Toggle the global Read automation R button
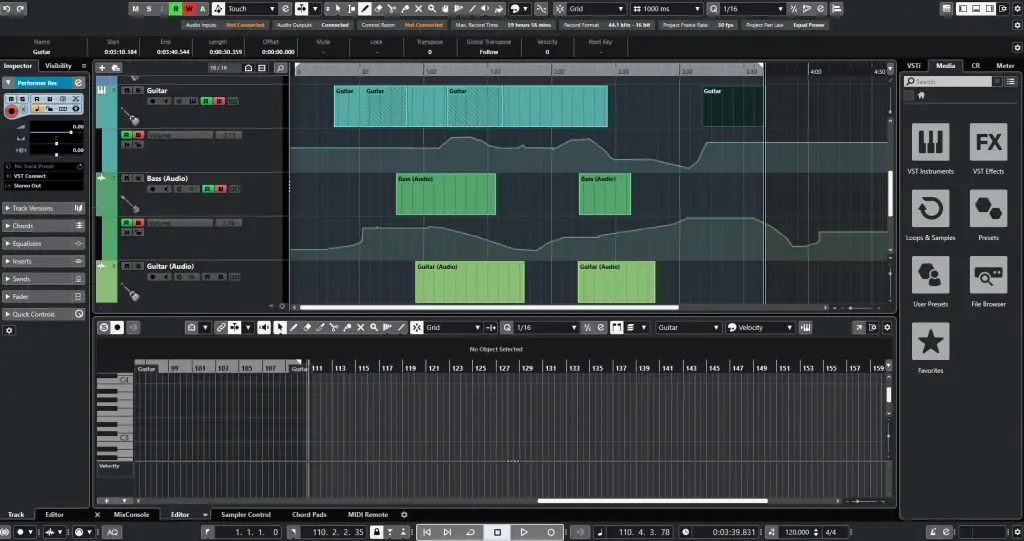 (176, 9)
